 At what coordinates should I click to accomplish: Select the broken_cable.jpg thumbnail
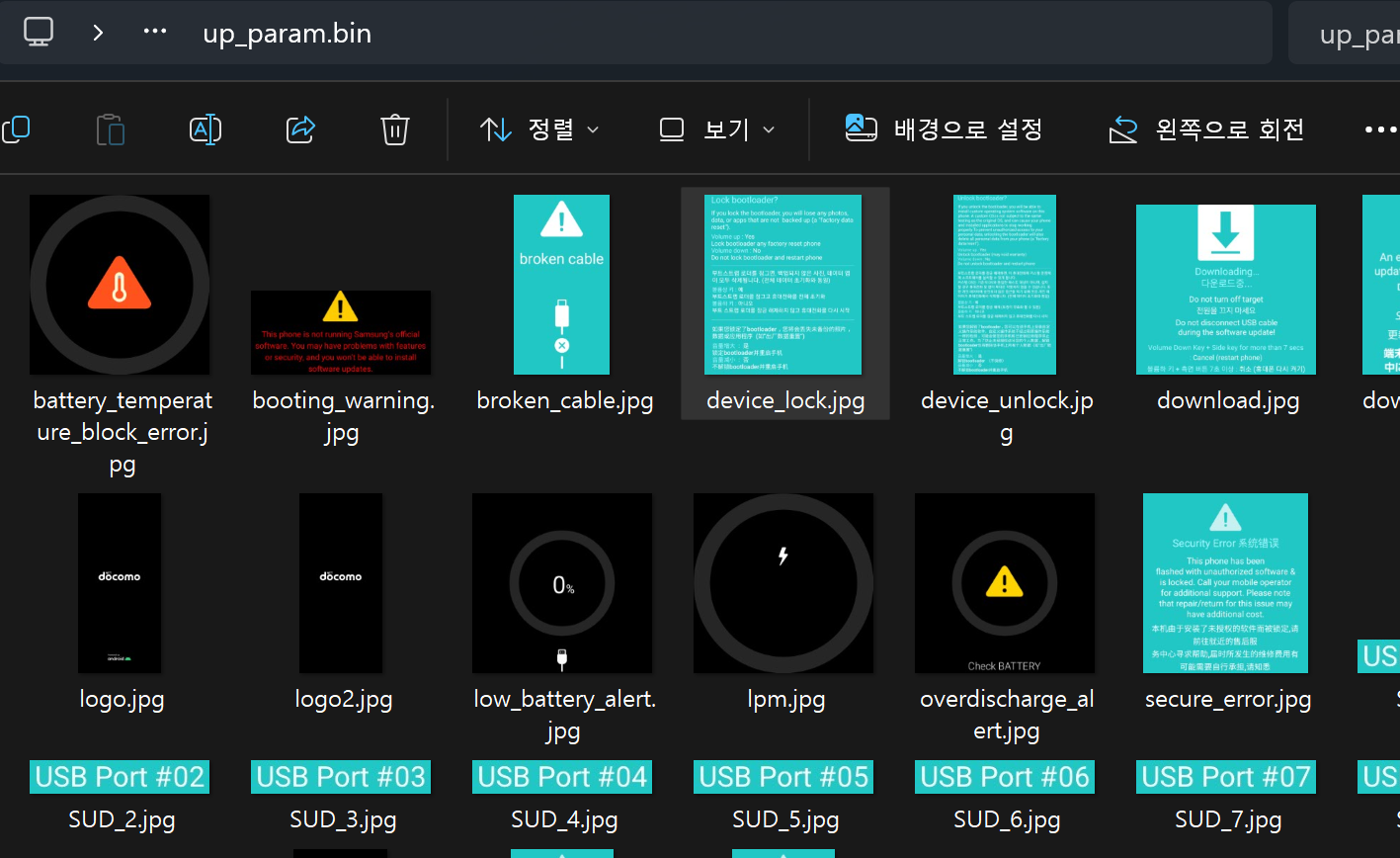pos(563,285)
